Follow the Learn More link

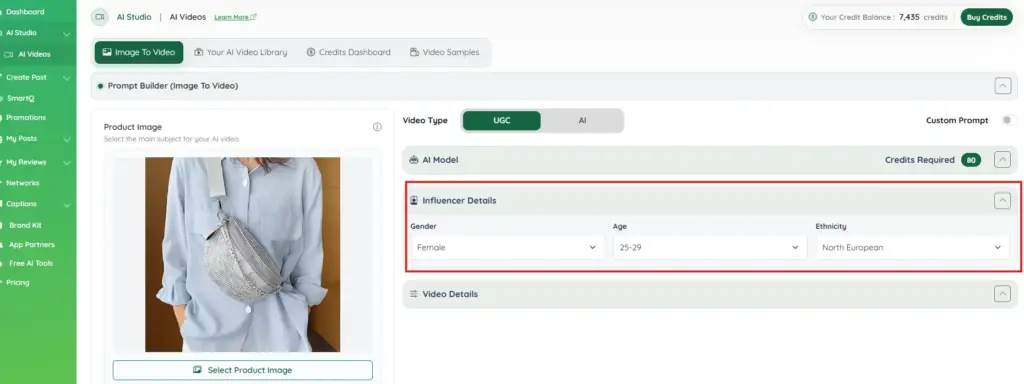[235, 17]
